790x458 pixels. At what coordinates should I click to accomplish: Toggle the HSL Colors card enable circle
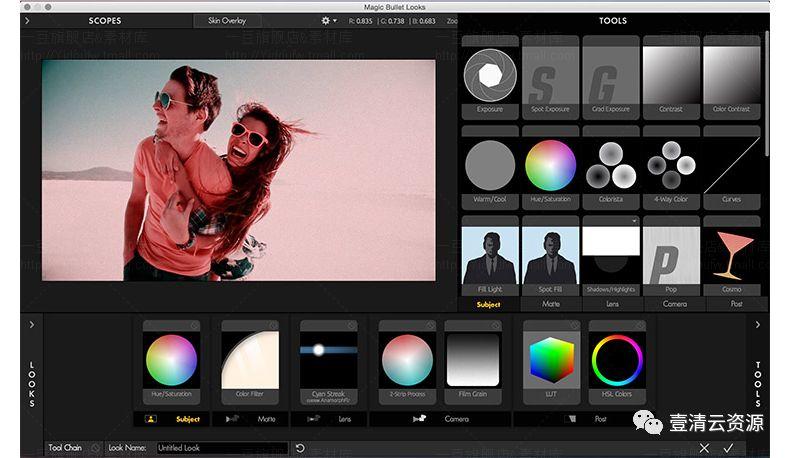pyautogui.click(x=640, y=326)
